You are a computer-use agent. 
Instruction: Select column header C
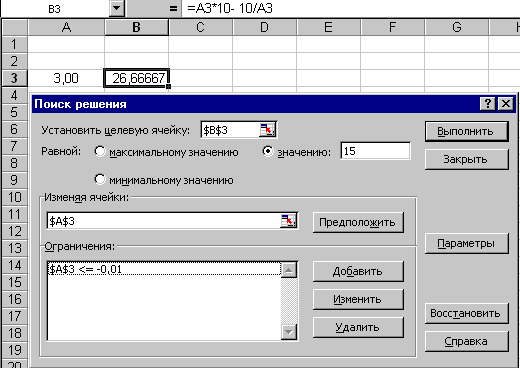coord(201,27)
